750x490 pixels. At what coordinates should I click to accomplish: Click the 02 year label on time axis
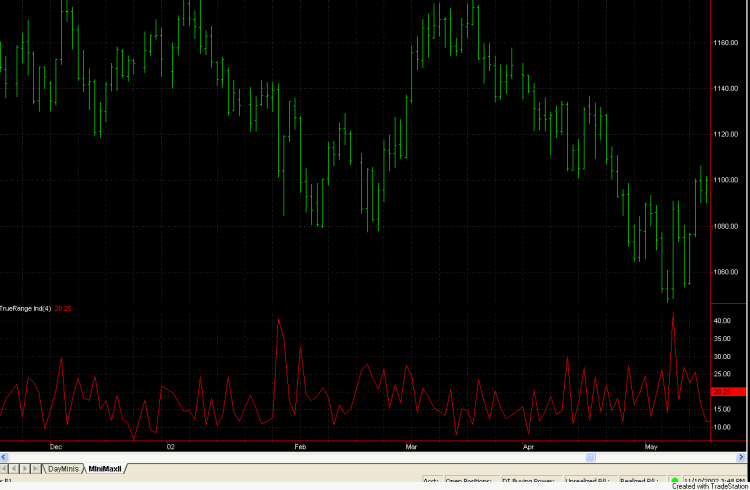click(171, 447)
